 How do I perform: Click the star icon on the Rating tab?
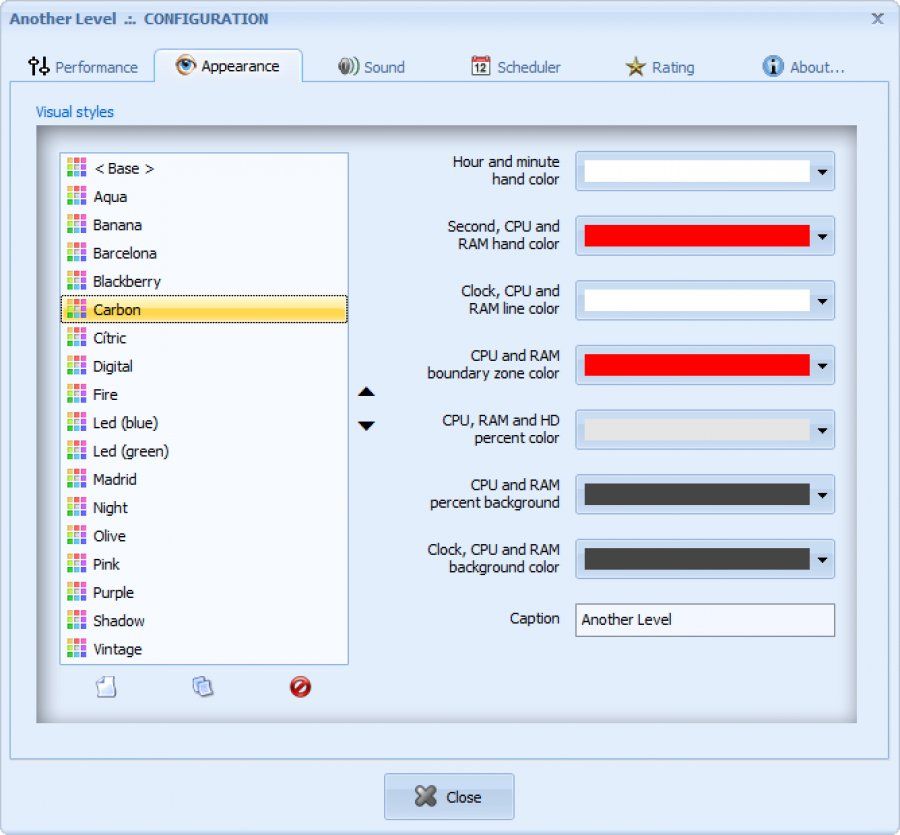(x=636, y=66)
